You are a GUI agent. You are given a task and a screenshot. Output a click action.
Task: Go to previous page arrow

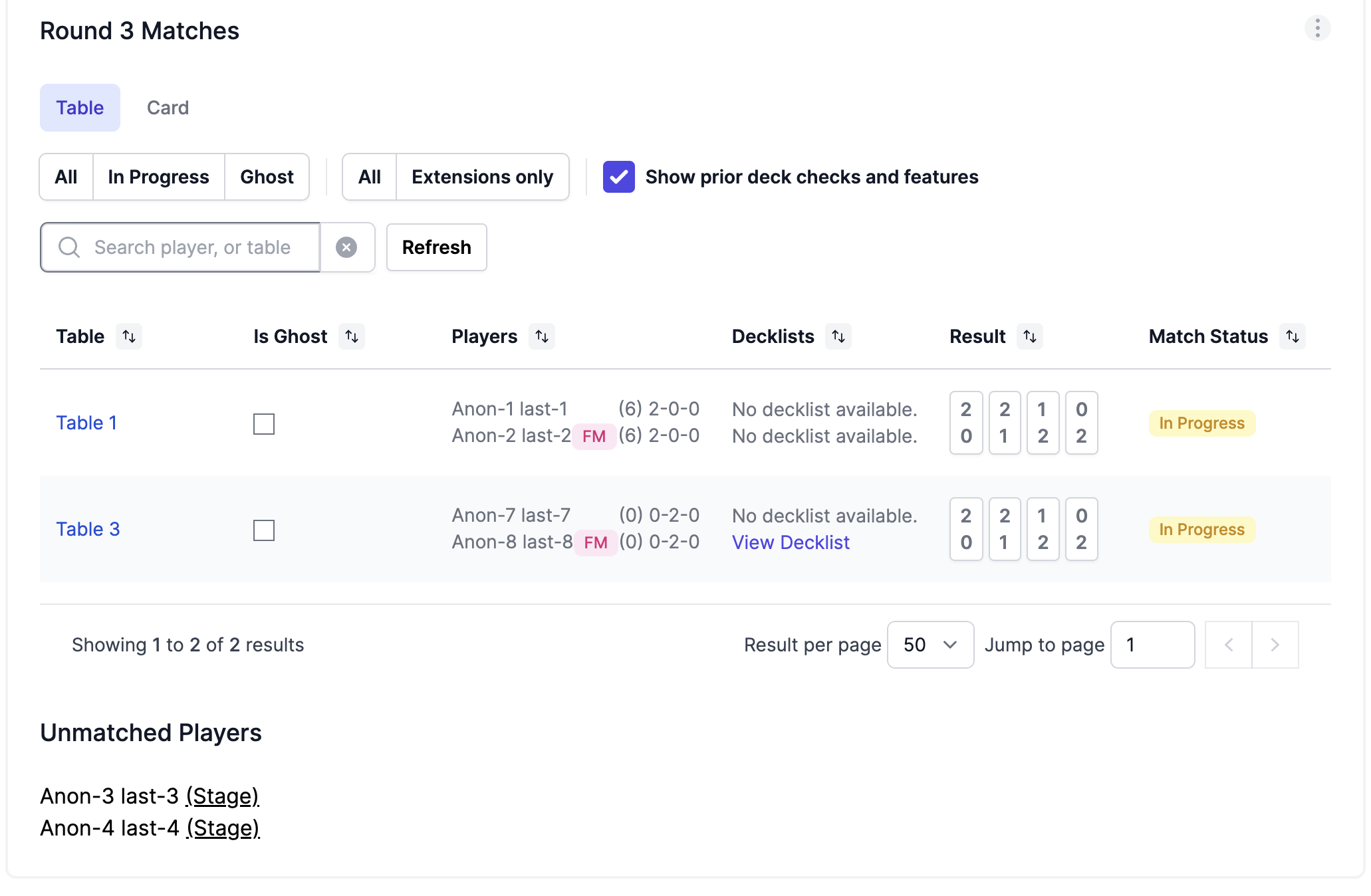[x=1229, y=645]
